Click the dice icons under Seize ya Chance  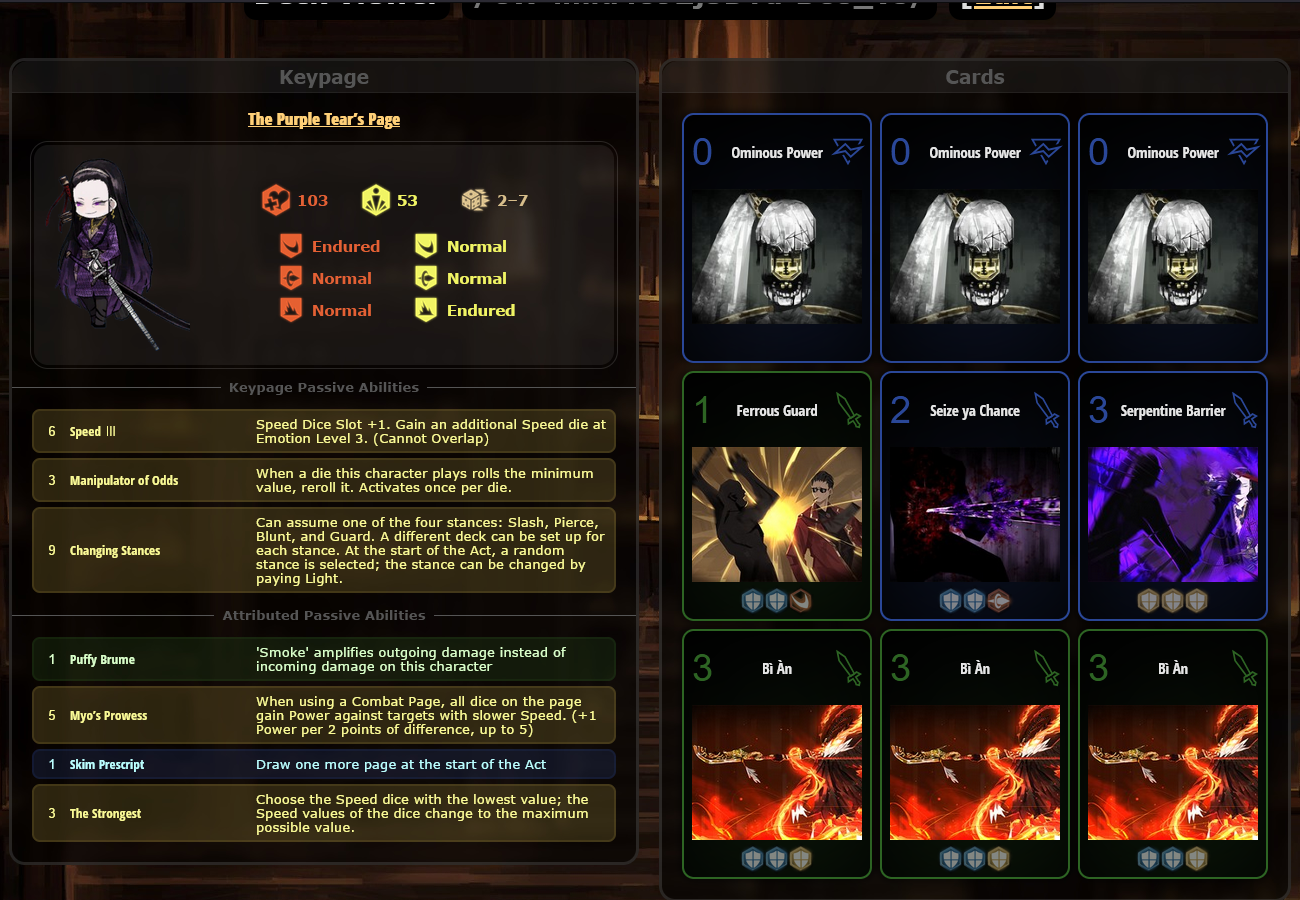[975, 600]
